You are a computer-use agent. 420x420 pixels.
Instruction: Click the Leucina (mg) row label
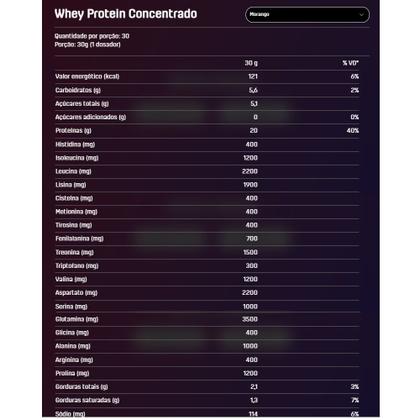click(x=73, y=171)
